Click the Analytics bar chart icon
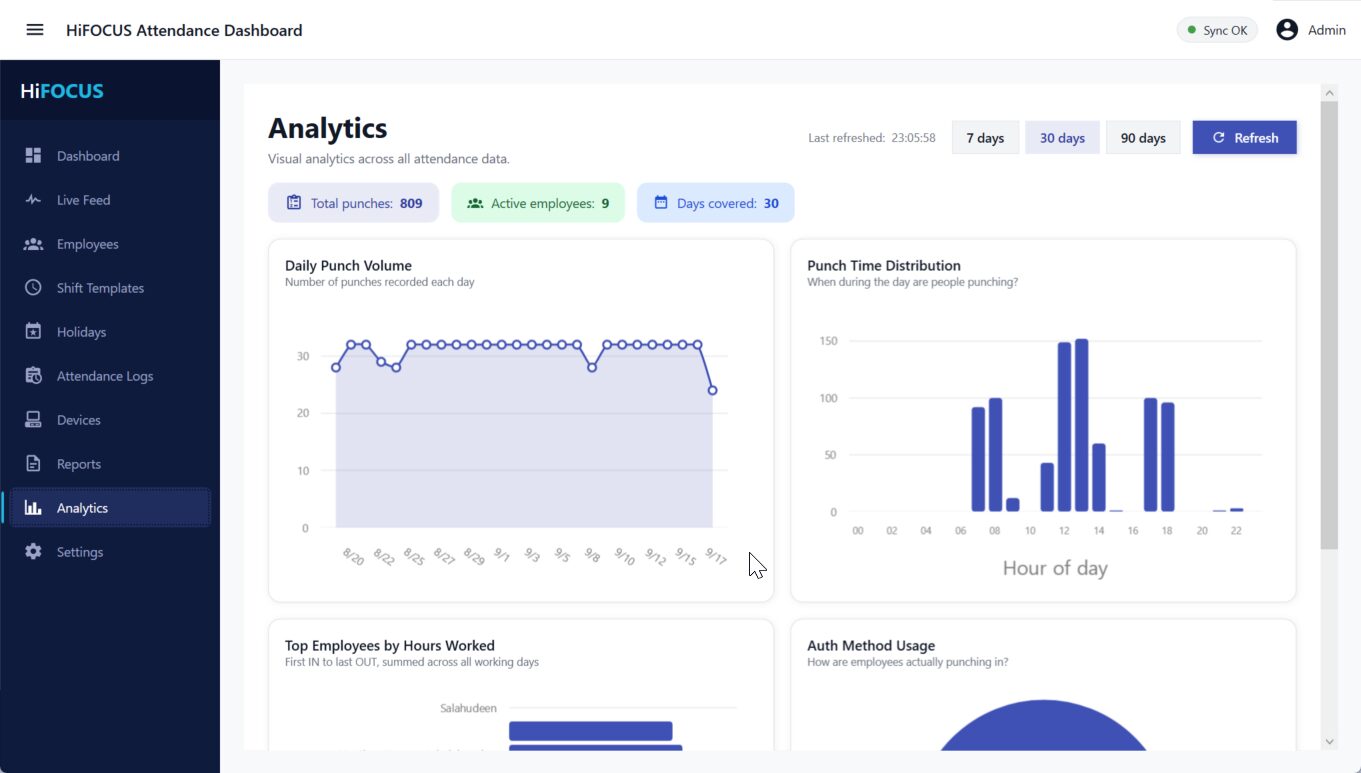The image size is (1361, 773). click(33, 508)
